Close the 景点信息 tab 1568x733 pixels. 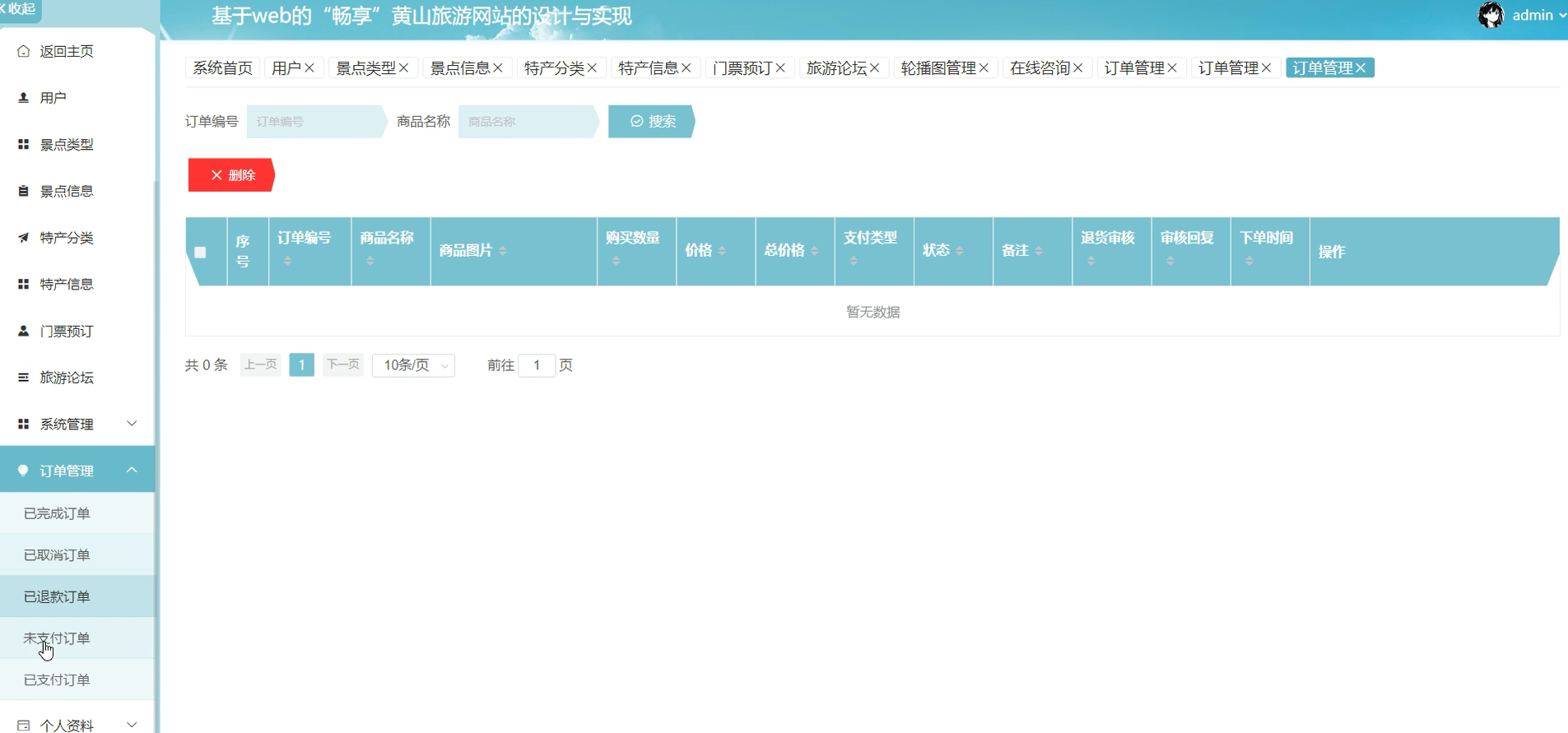coord(498,67)
